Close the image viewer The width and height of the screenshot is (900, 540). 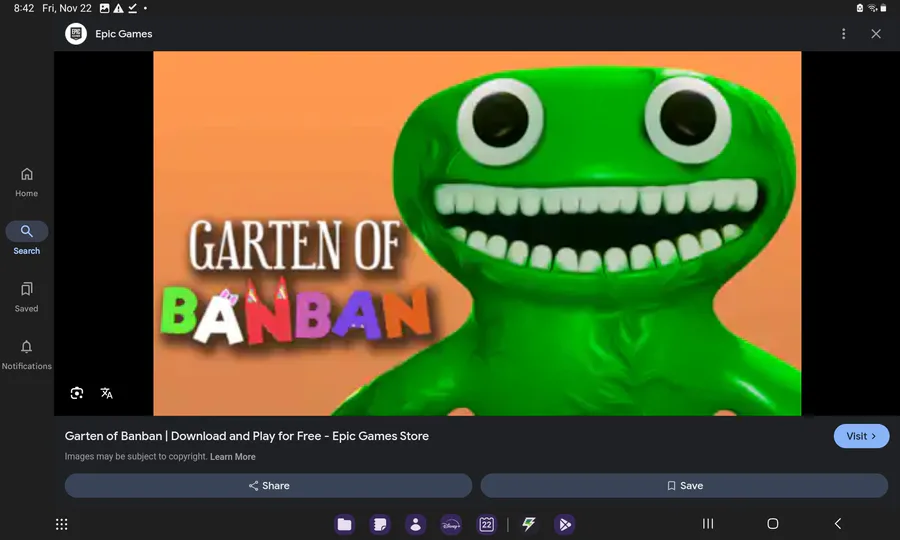tap(876, 34)
